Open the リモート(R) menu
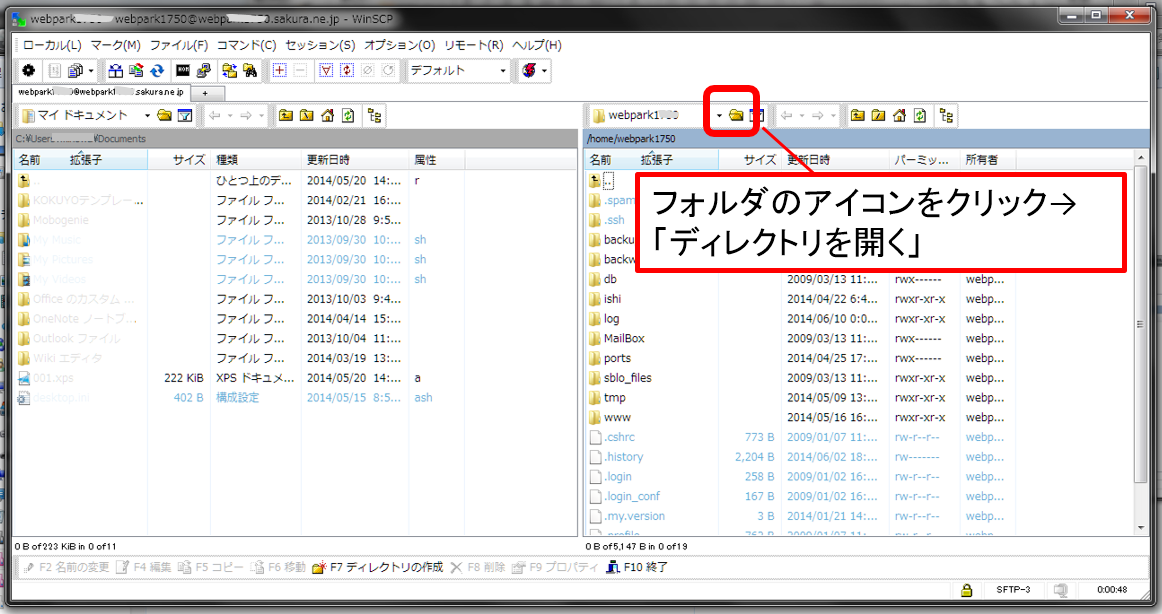This screenshot has height=614, width=1162. [x=474, y=45]
